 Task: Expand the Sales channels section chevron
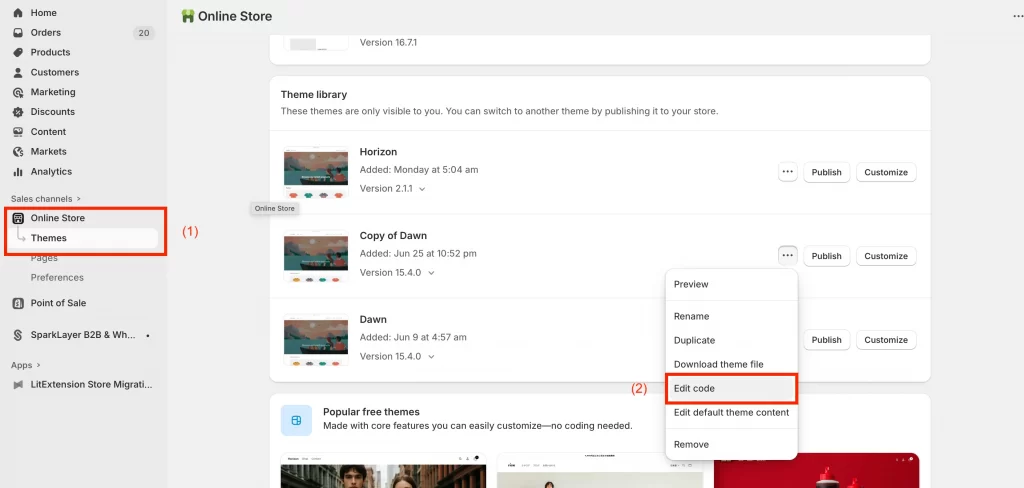(79, 199)
